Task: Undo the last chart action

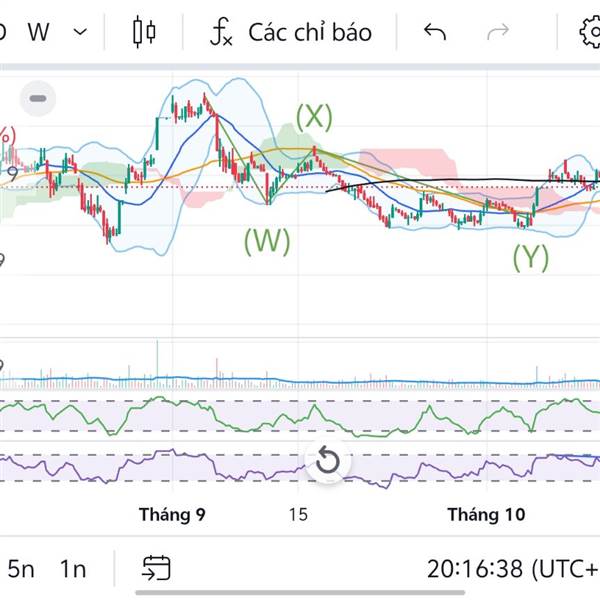Action: (x=434, y=32)
